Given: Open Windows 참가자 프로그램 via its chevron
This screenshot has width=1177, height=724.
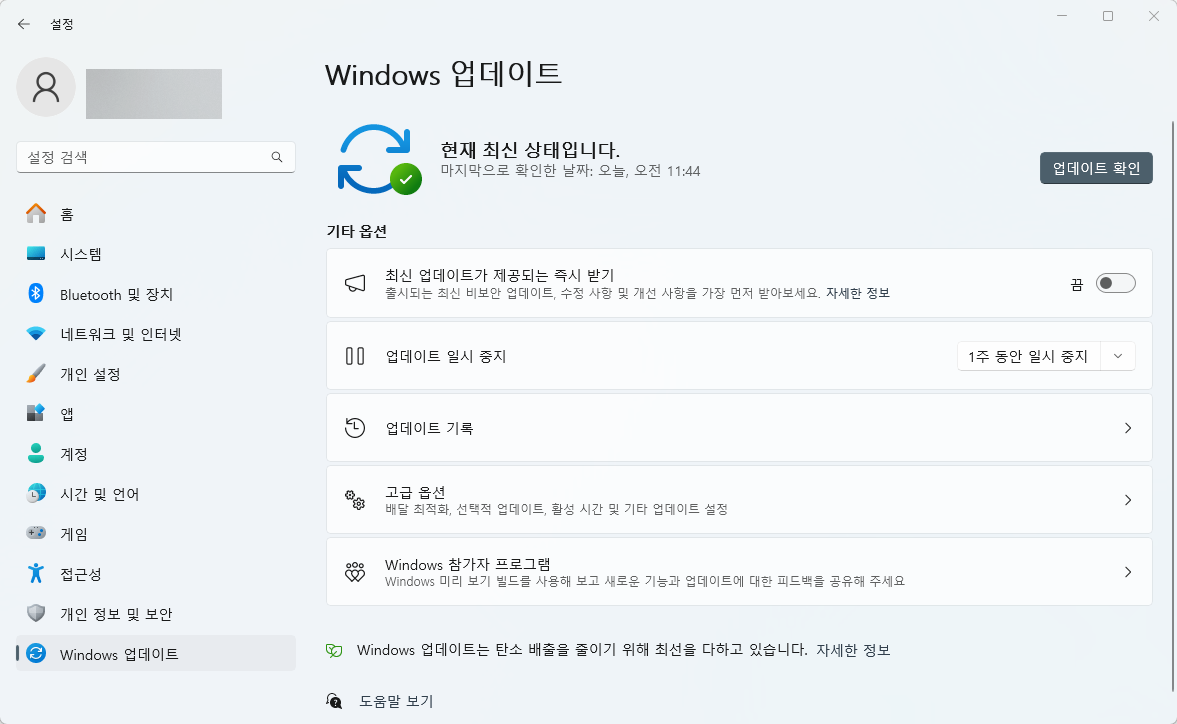Looking at the screenshot, I should pyautogui.click(x=1127, y=572).
